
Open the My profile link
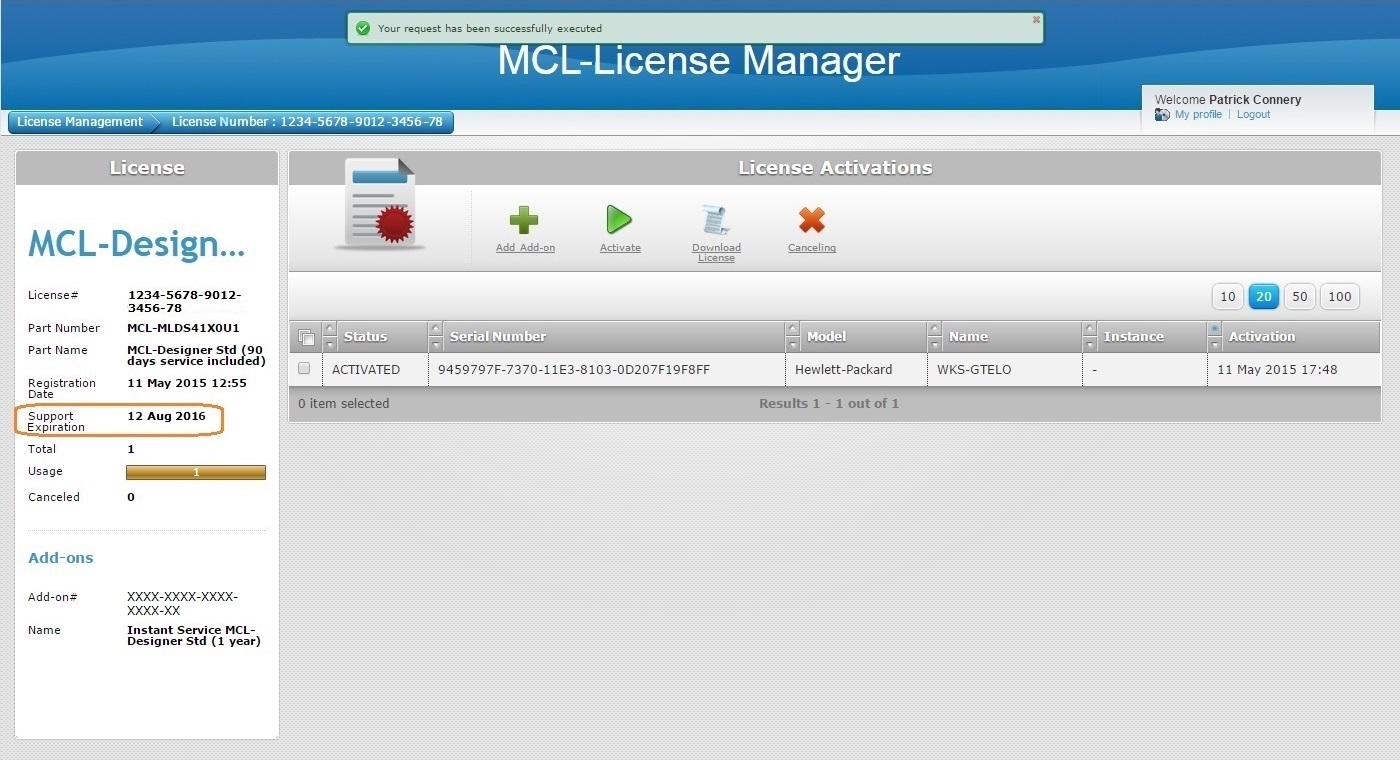[1198, 115]
